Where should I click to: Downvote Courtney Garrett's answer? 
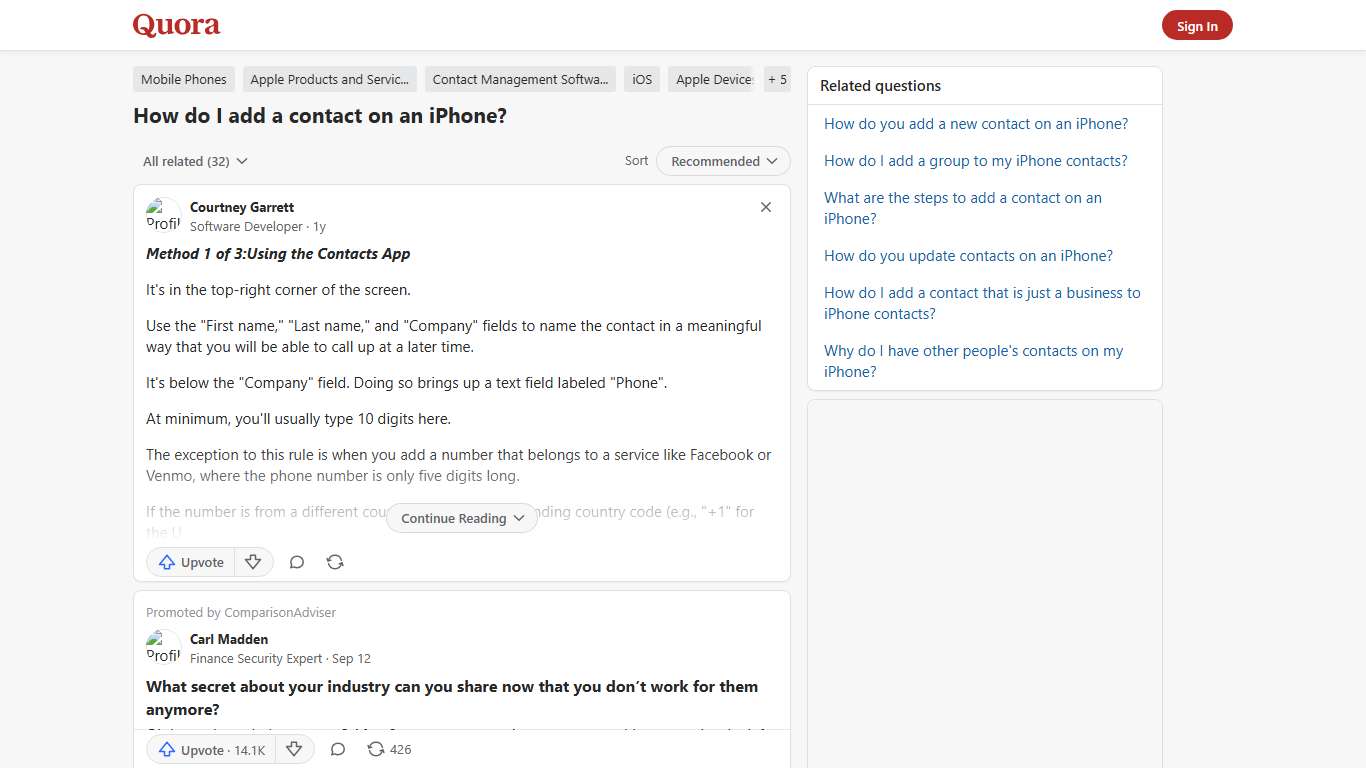click(254, 562)
